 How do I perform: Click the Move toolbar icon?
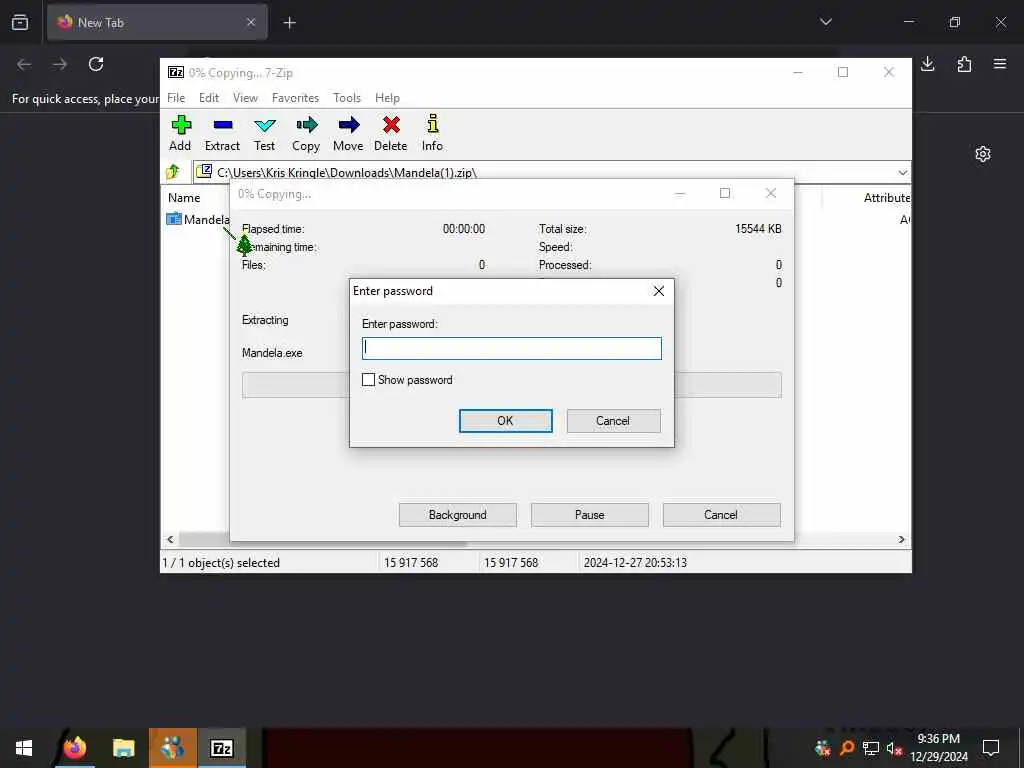(x=348, y=133)
